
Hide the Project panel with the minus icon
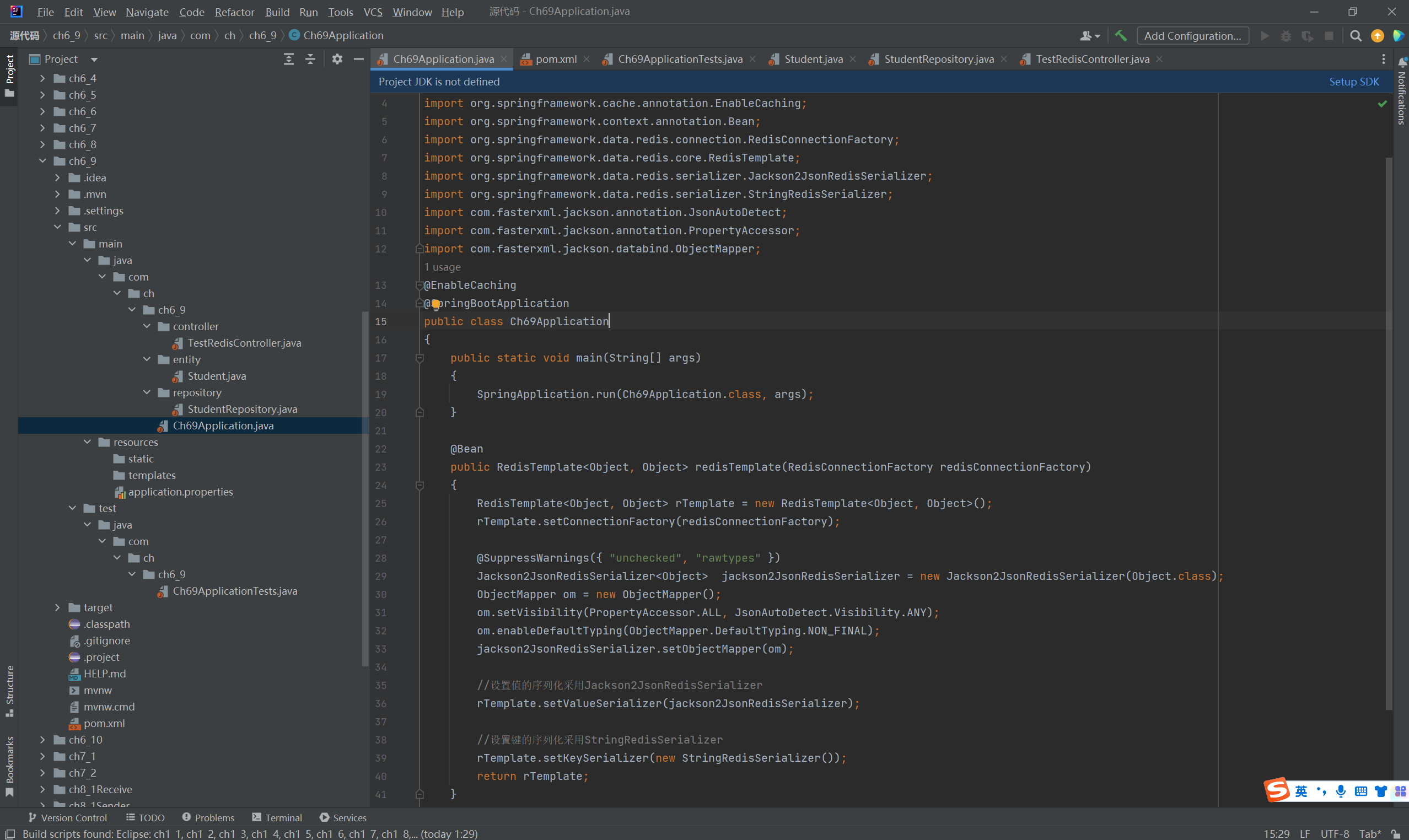[358, 59]
